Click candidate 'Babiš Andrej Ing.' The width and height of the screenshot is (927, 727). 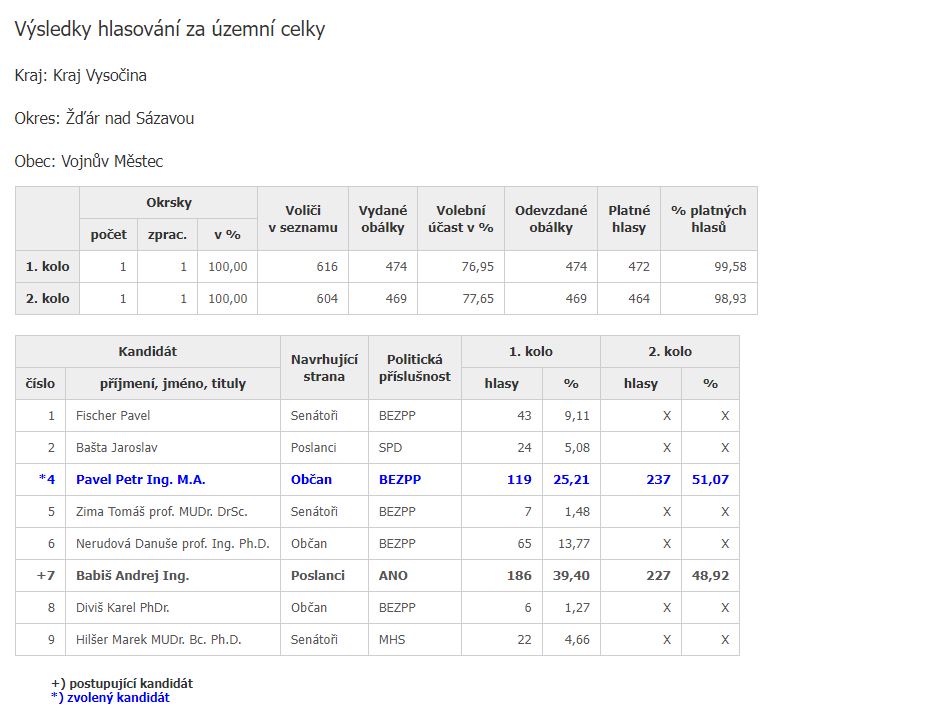[132, 575]
